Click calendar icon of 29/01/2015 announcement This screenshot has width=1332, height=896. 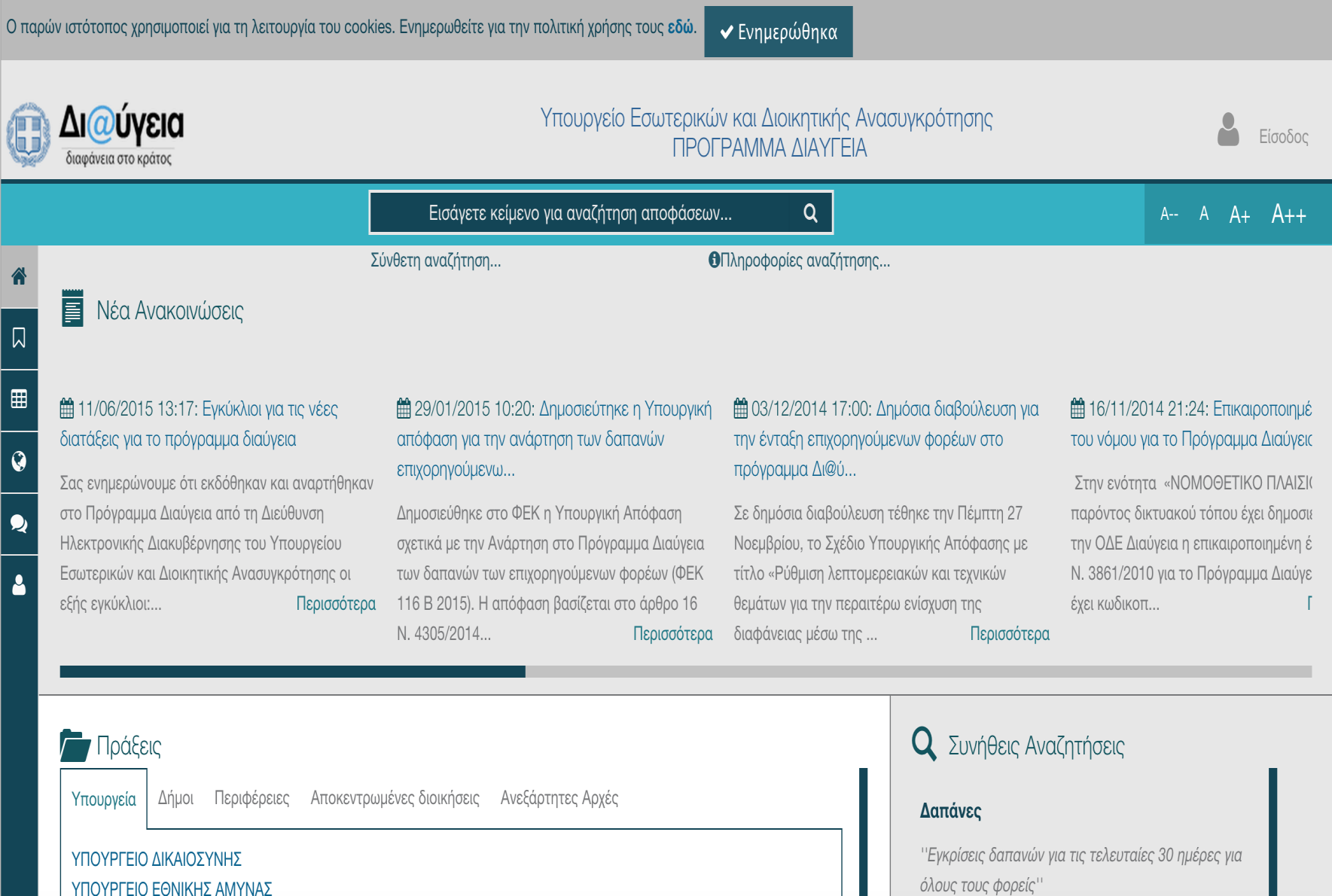tap(404, 409)
